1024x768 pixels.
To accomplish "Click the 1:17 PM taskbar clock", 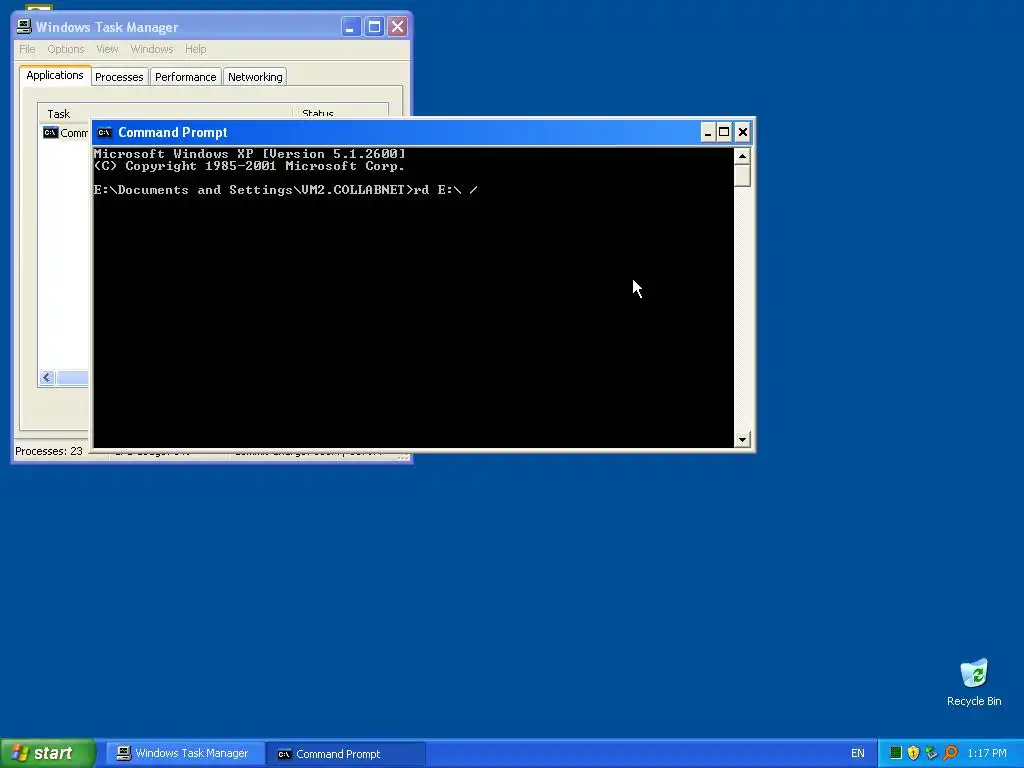I will (x=987, y=754).
